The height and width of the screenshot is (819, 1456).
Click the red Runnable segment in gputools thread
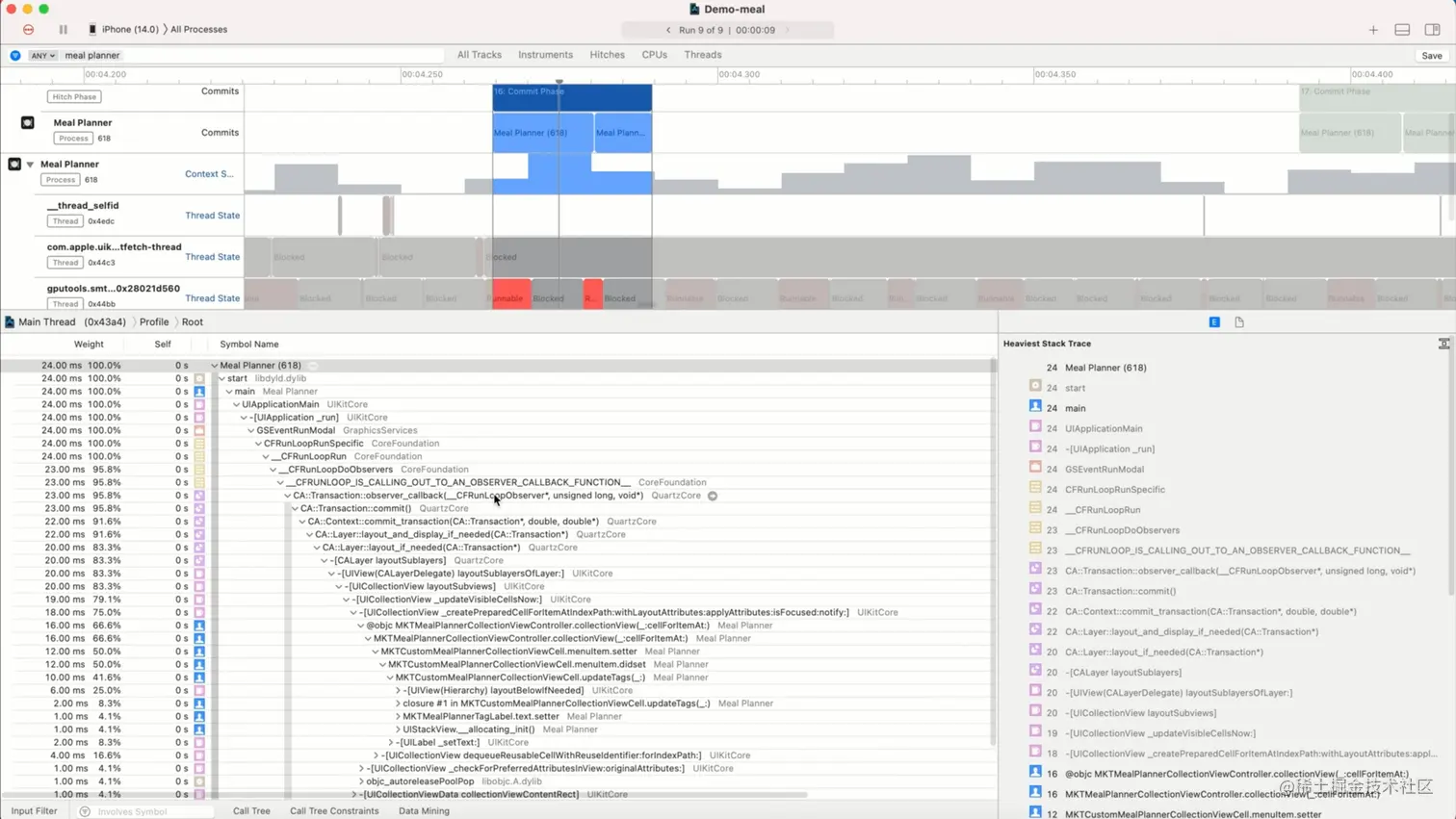(511, 294)
